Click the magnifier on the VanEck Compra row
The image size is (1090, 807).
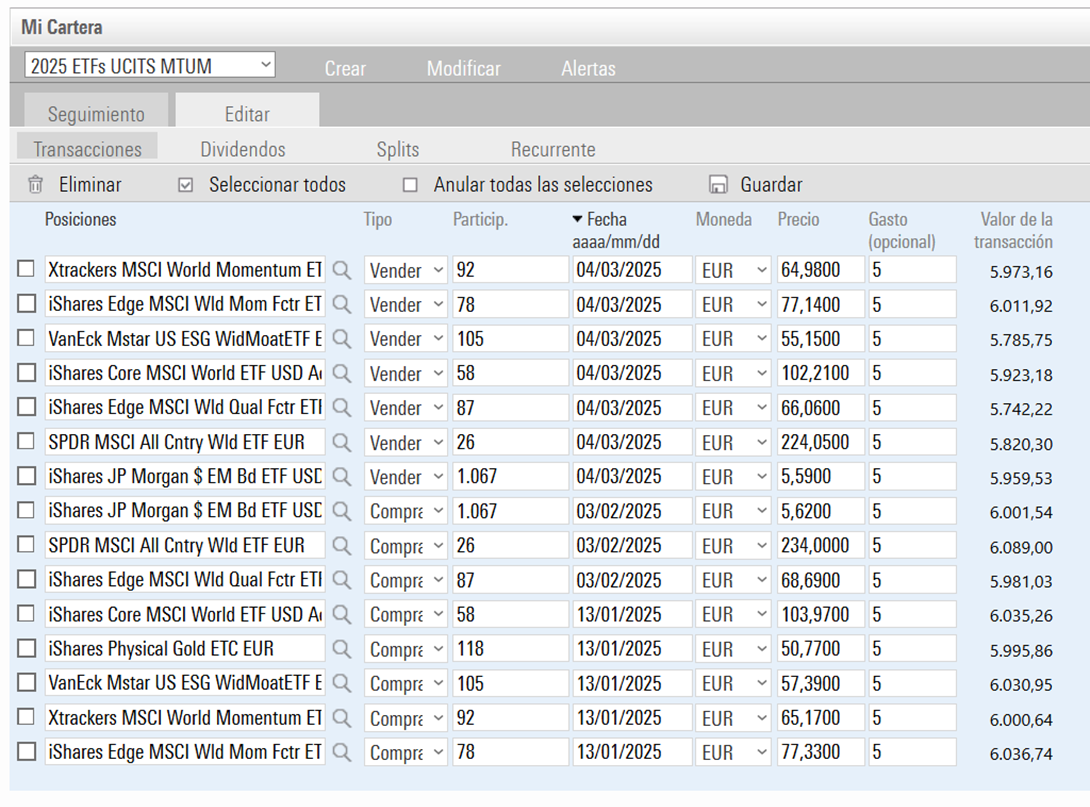point(341,683)
